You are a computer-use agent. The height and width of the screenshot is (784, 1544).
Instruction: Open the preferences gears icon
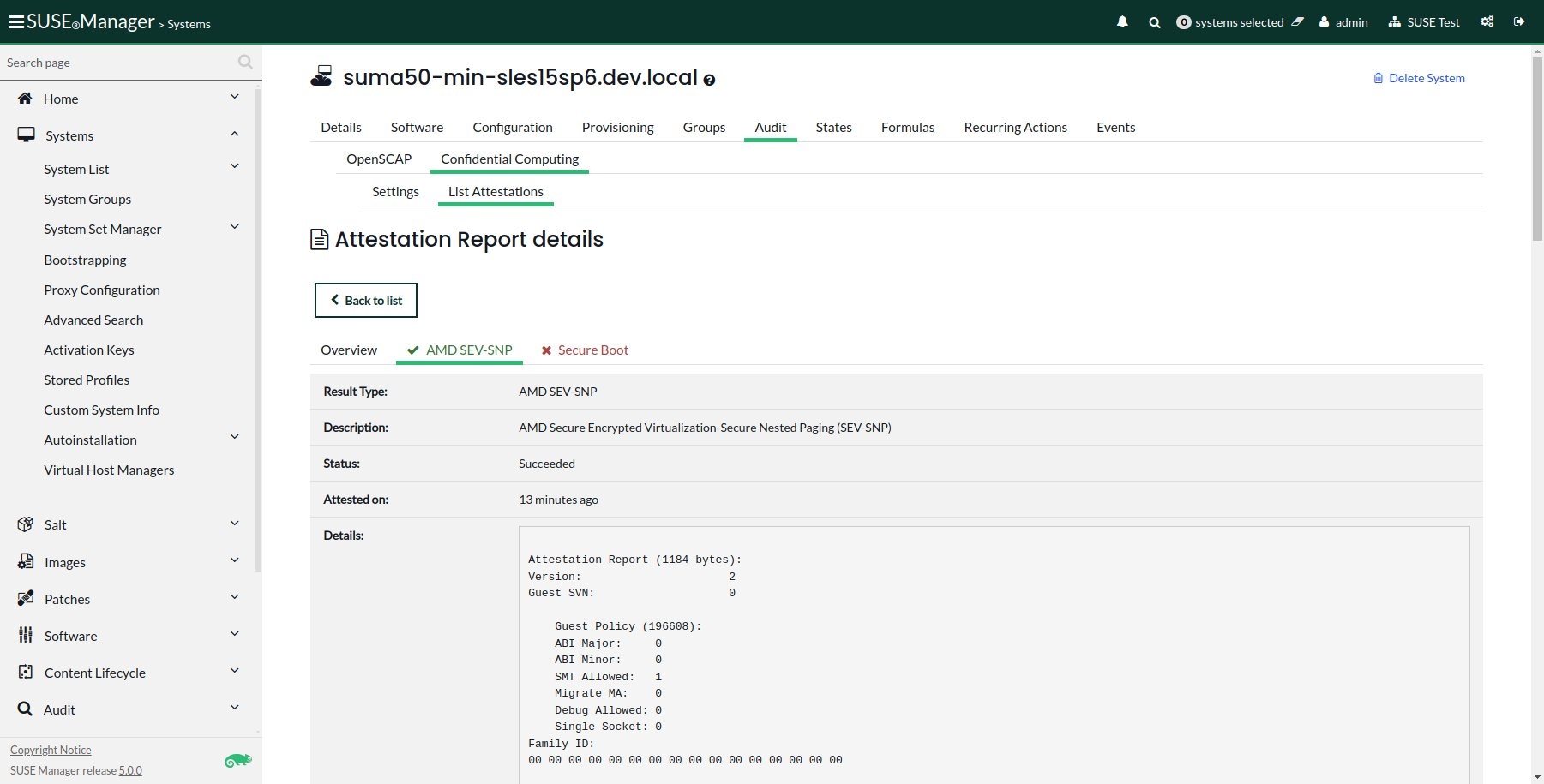pyautogui.click(x=1487, y=22)
